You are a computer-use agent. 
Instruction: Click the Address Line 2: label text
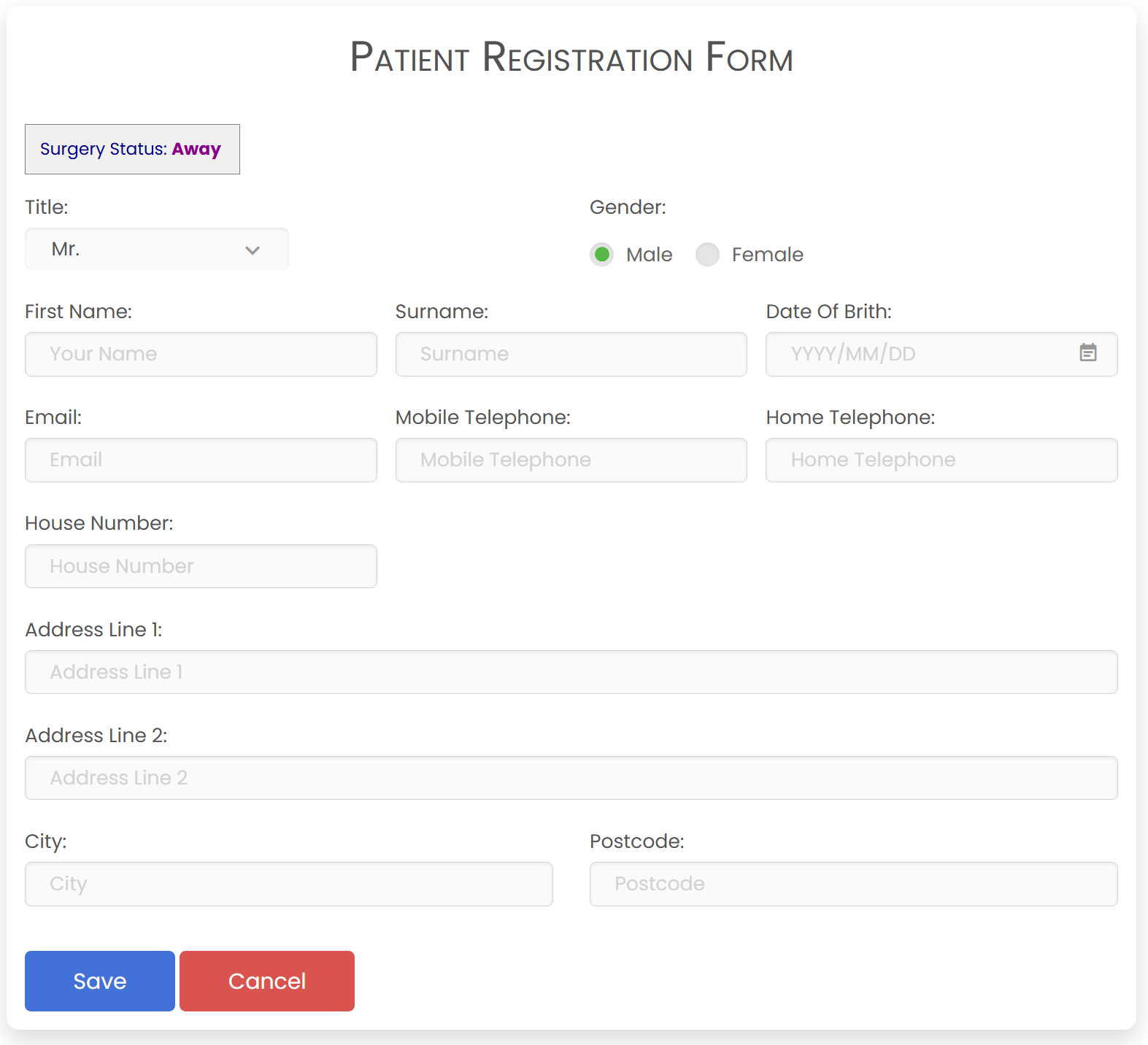(96, 736)
